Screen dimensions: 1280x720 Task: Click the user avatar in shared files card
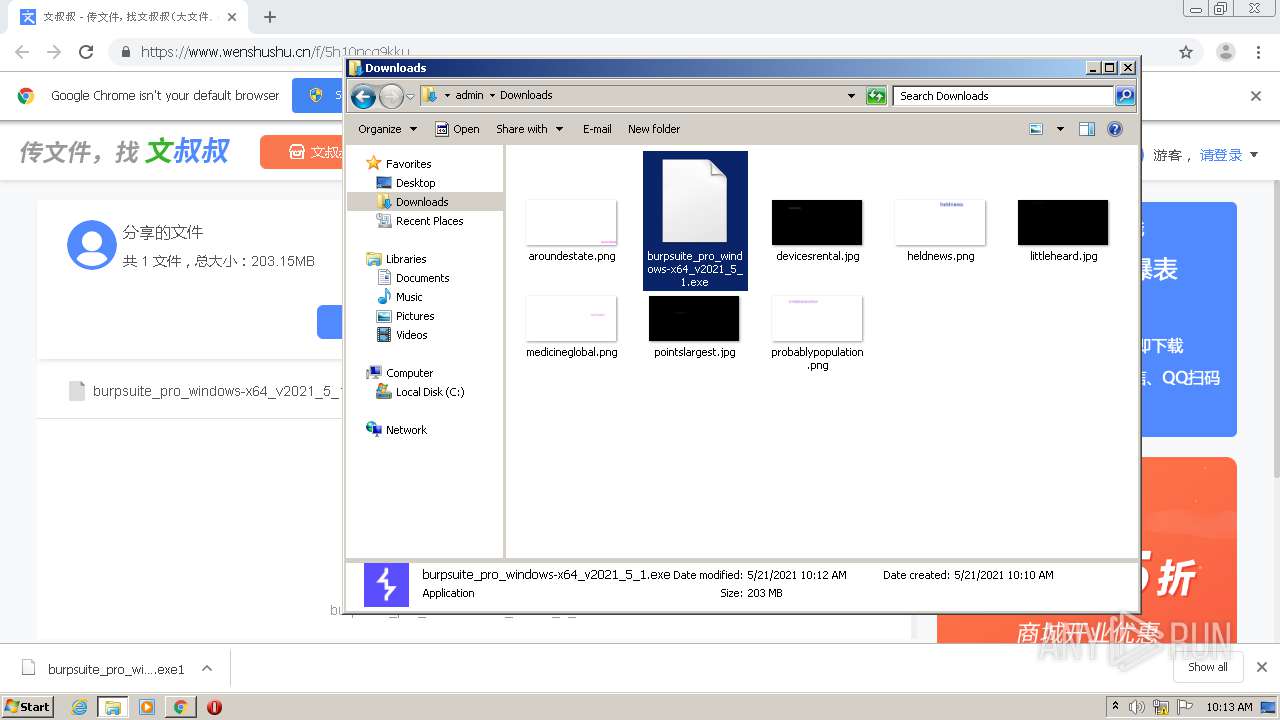91,245
